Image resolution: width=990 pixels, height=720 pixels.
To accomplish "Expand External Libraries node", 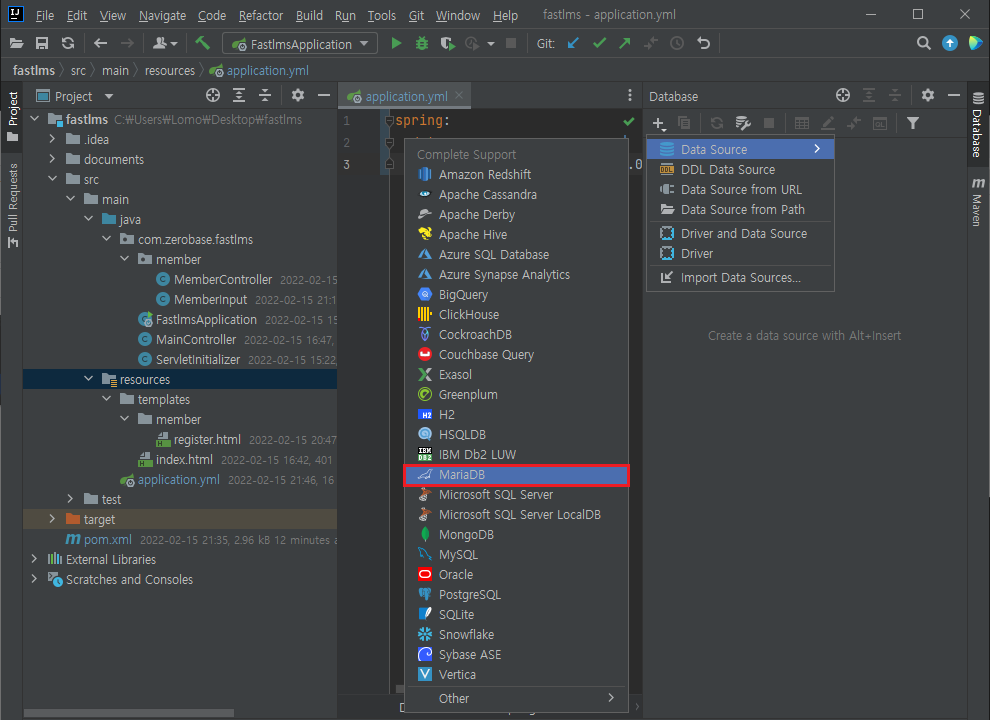I will click(35, 559).
